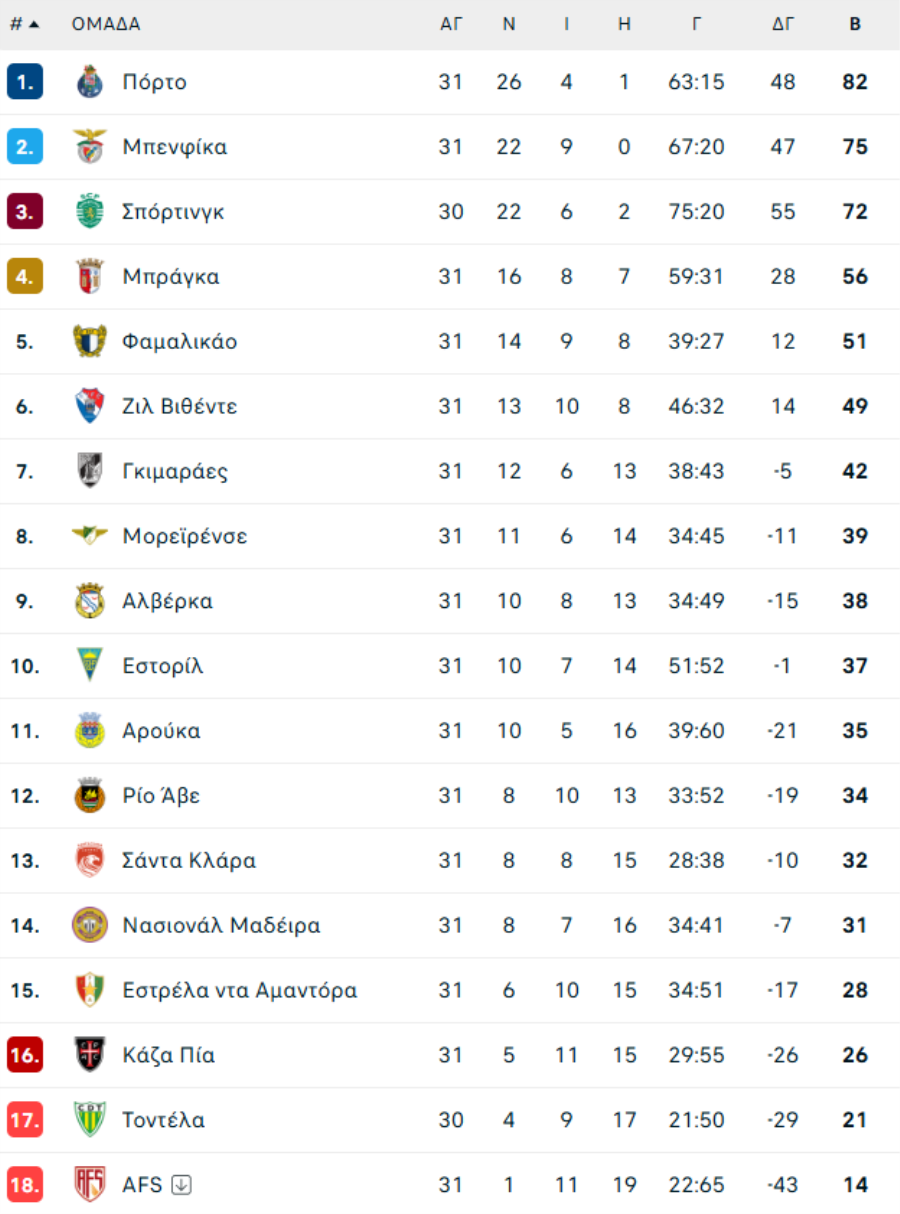The height and width of the screenshot is (1214, 900).
Task: Click the relegation arrow icon beside AFS
Action: point(181,1185)
